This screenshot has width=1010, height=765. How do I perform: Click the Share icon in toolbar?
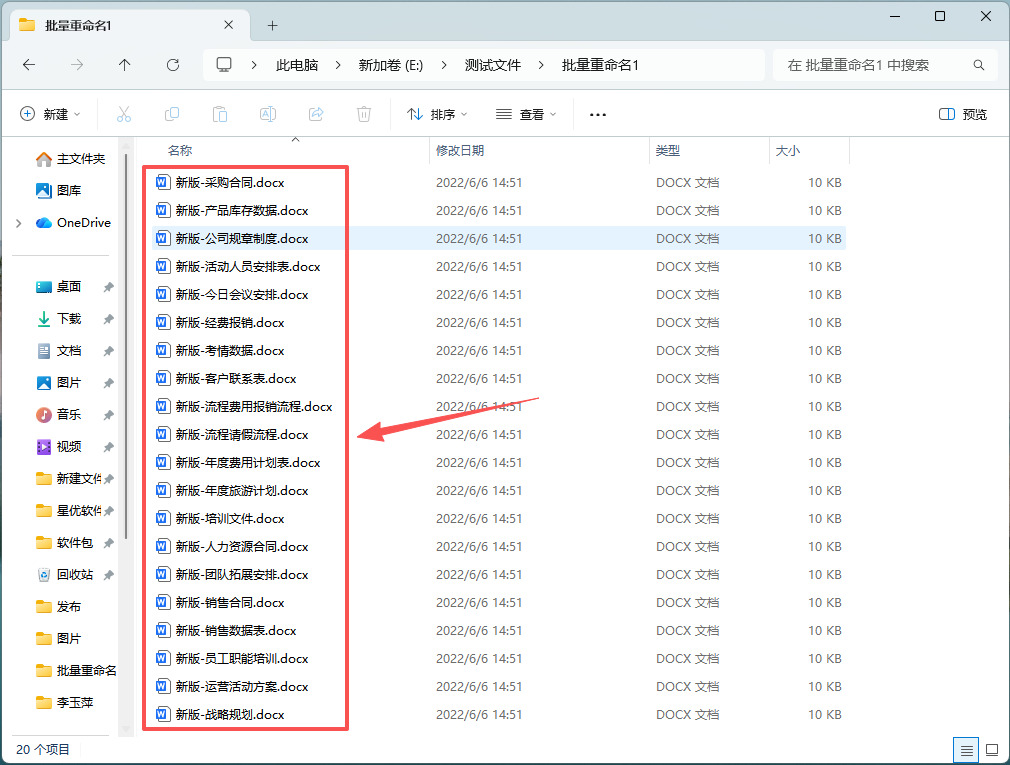tap(316, 115)
